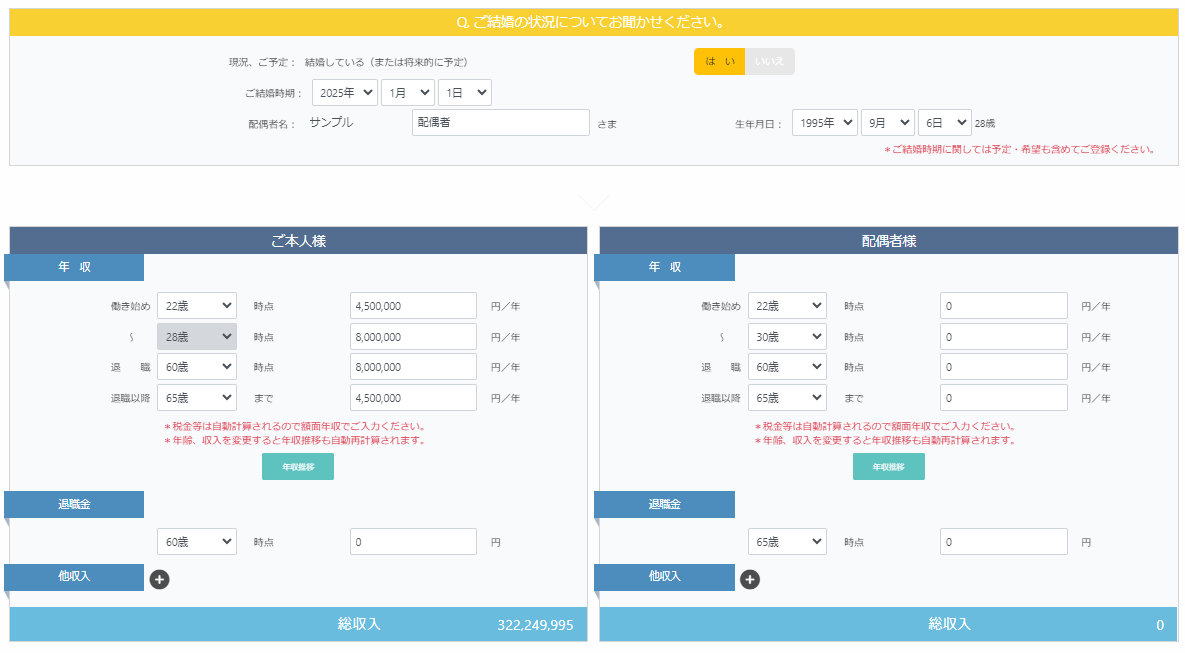Open the marriage month 1月 dropdown
1185x653 pixels.
(x=407, y=93)
